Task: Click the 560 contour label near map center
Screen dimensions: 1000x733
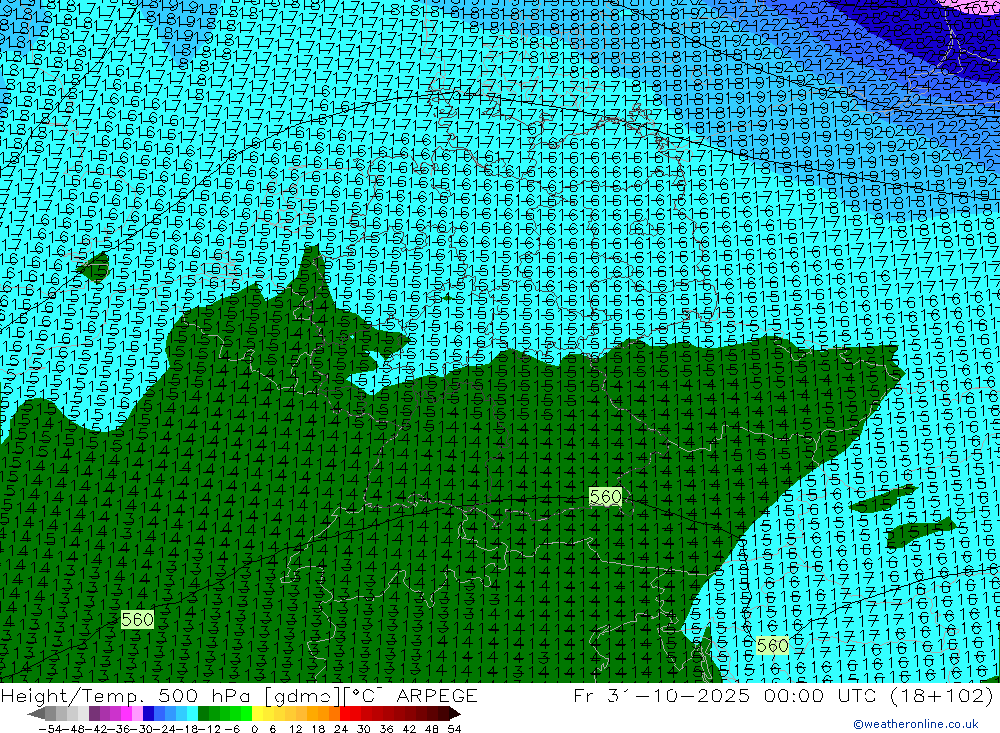Action: click(x=605, y=497)
